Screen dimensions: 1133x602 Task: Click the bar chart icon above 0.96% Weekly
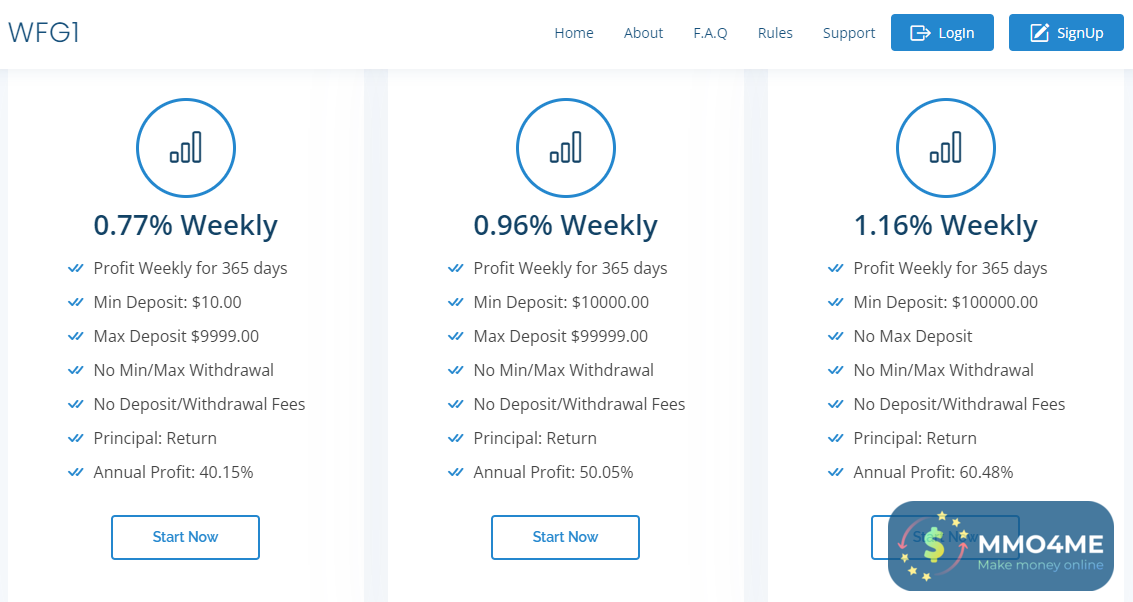[x=566, y=147]
